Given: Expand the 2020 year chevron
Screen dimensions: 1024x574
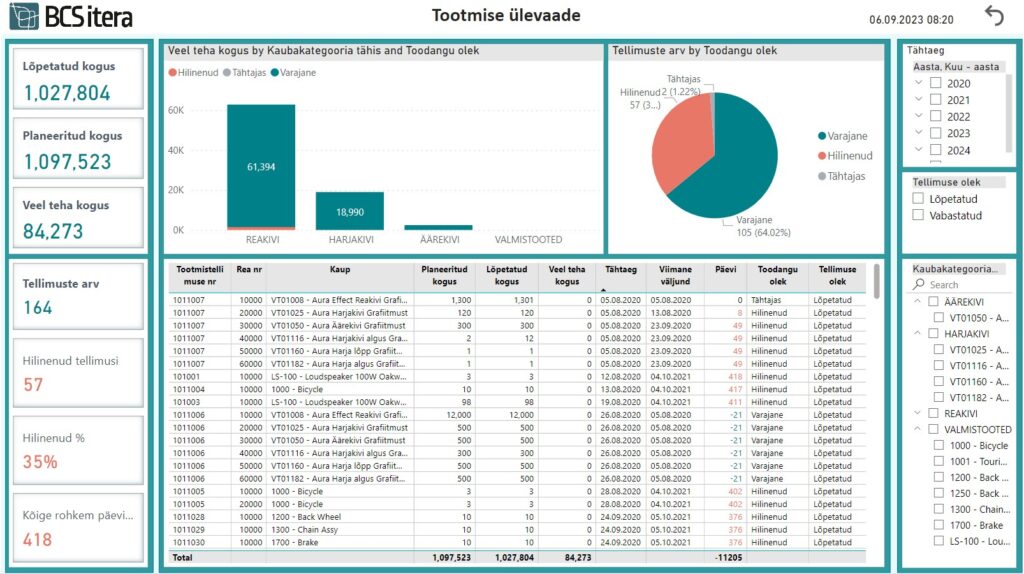Looking at the screenshot, I should click(918, 82).
